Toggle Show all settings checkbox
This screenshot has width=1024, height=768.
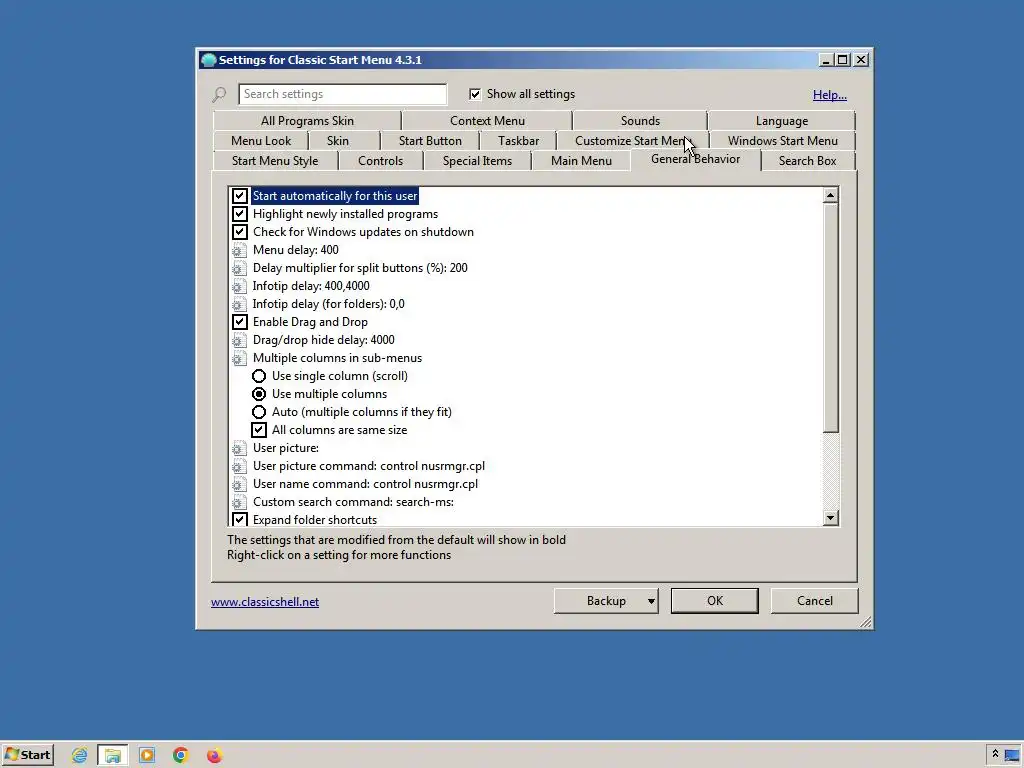[475, 94]
